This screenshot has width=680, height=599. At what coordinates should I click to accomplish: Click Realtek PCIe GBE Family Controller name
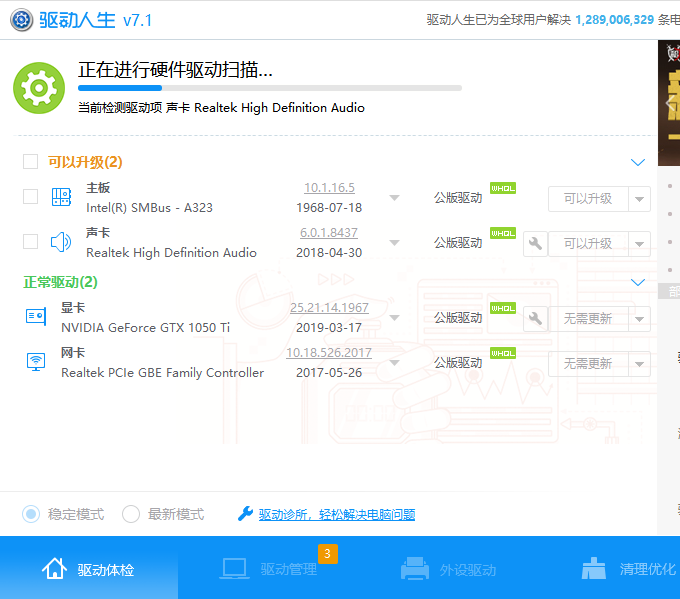point(163,373)
